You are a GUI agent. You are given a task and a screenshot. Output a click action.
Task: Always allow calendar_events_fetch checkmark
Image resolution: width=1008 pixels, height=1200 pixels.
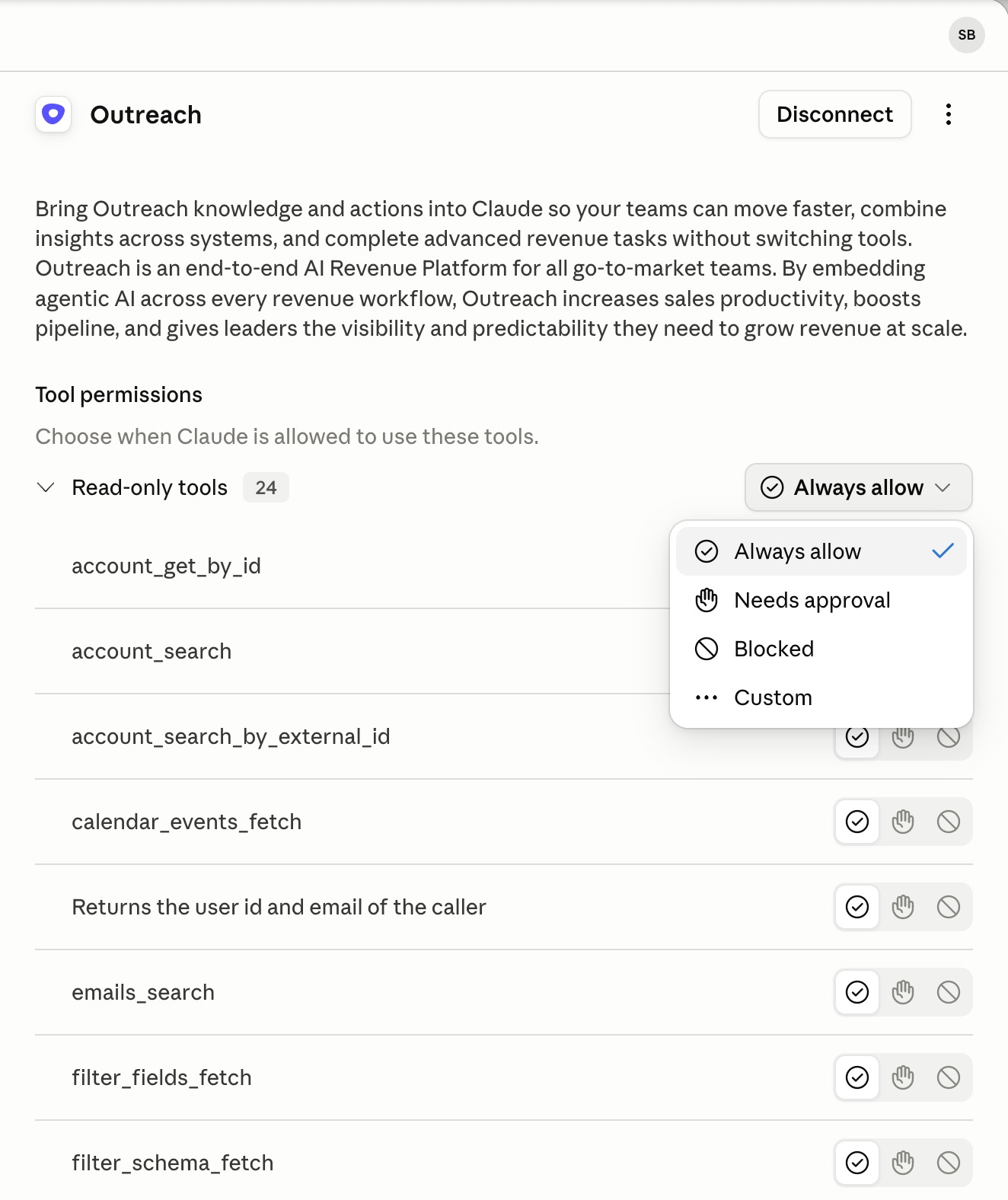tap(857, 822)
